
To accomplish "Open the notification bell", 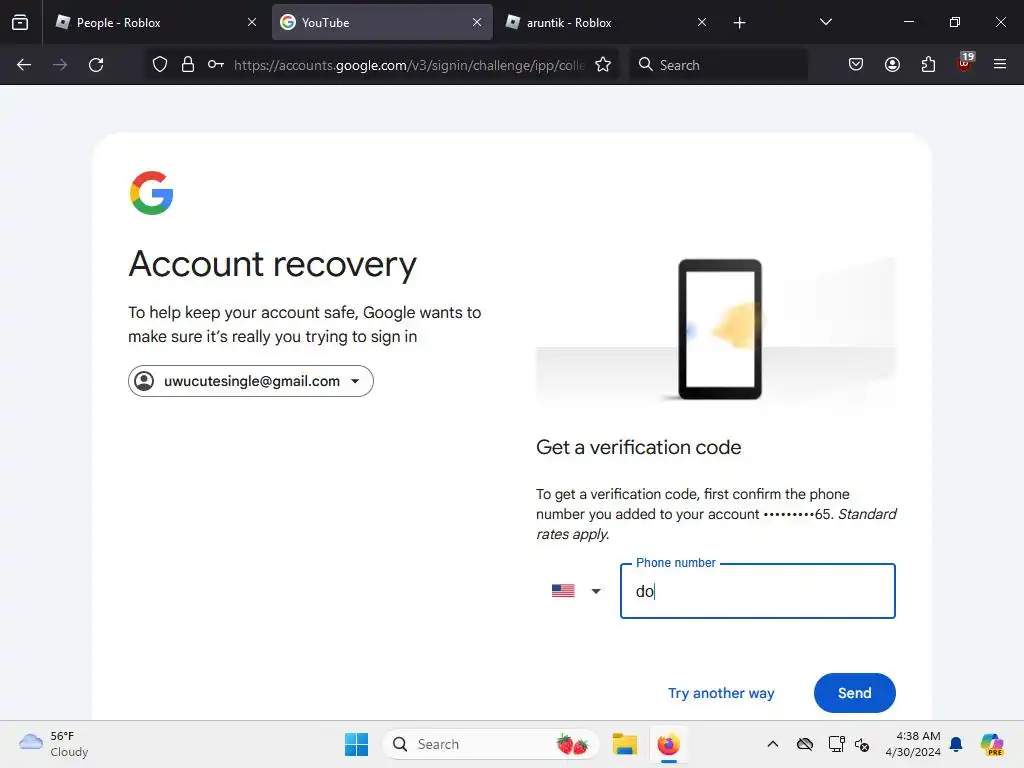I will pyautogui.click(x=956, y=744).
